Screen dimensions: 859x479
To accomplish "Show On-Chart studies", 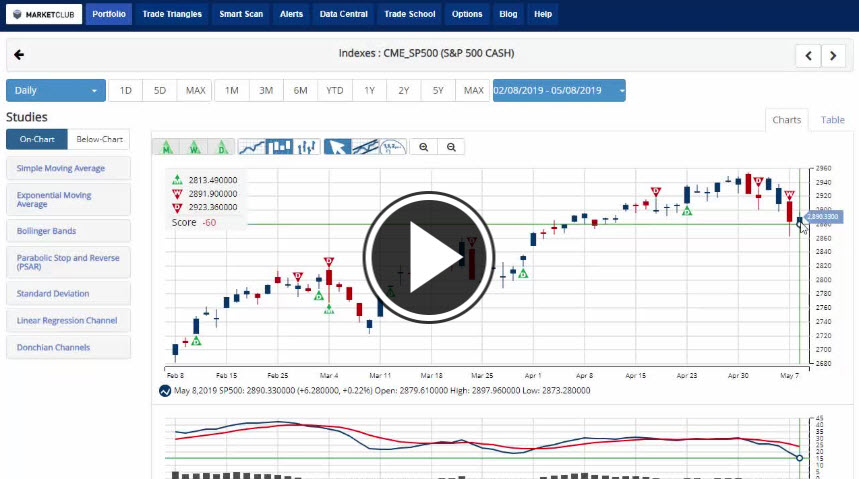I will click(37, 139).
